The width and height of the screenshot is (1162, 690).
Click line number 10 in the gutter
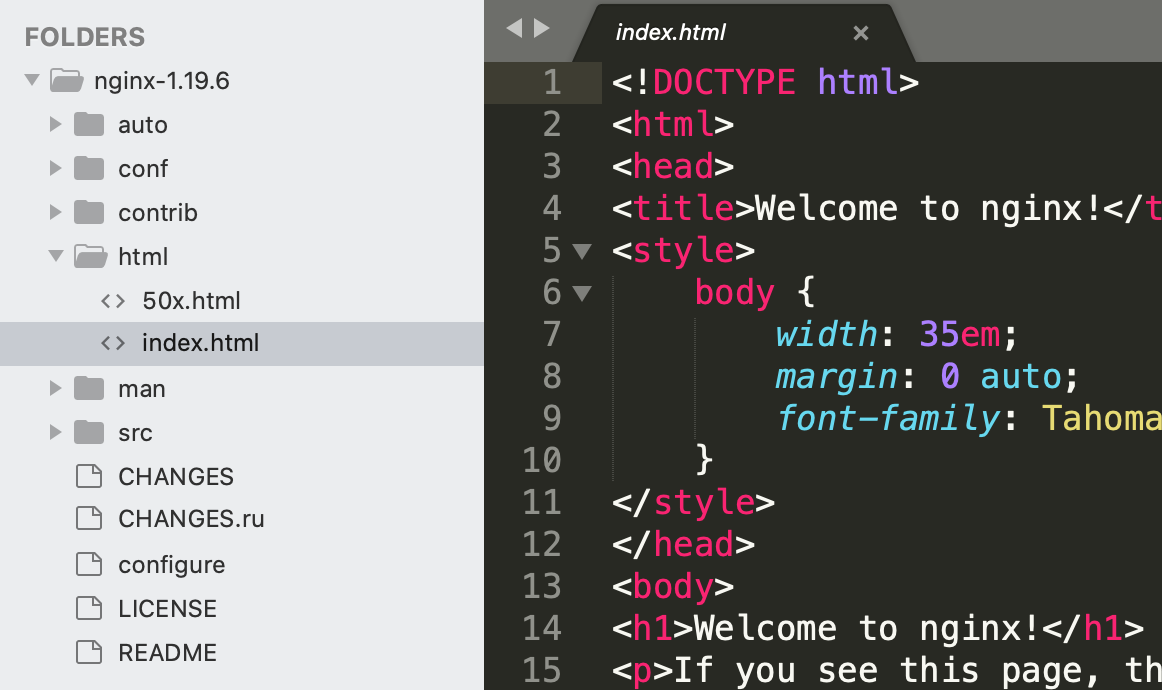click(x=542, y=460)
